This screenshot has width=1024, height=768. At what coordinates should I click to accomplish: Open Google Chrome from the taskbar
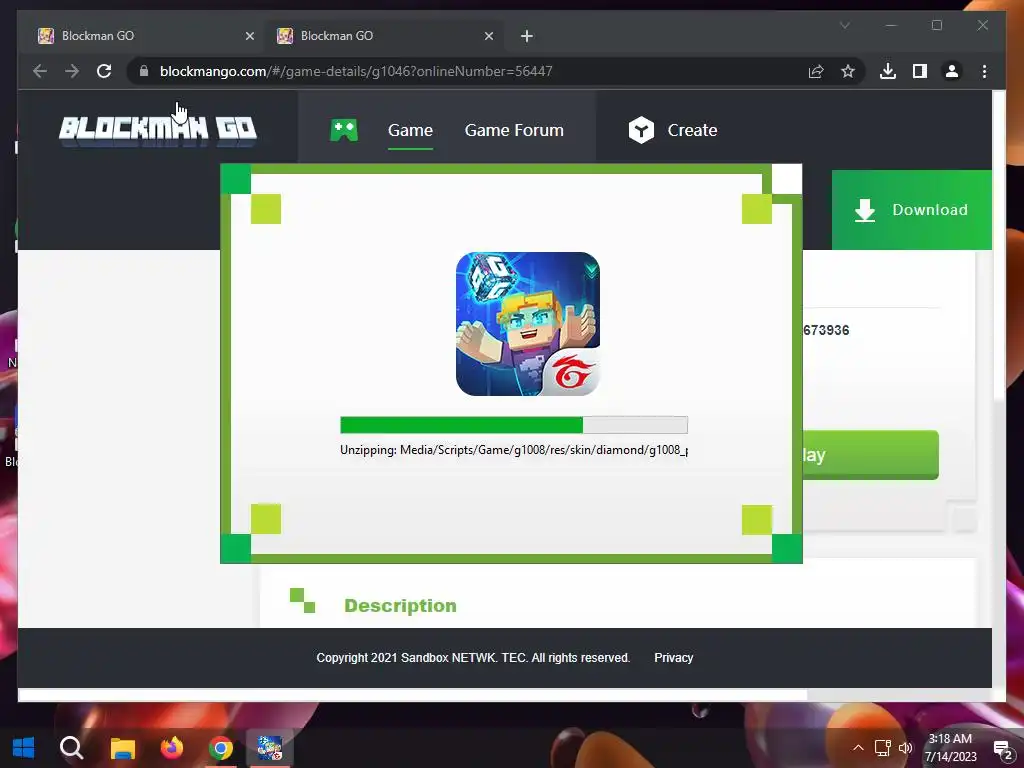pos(221,748)
